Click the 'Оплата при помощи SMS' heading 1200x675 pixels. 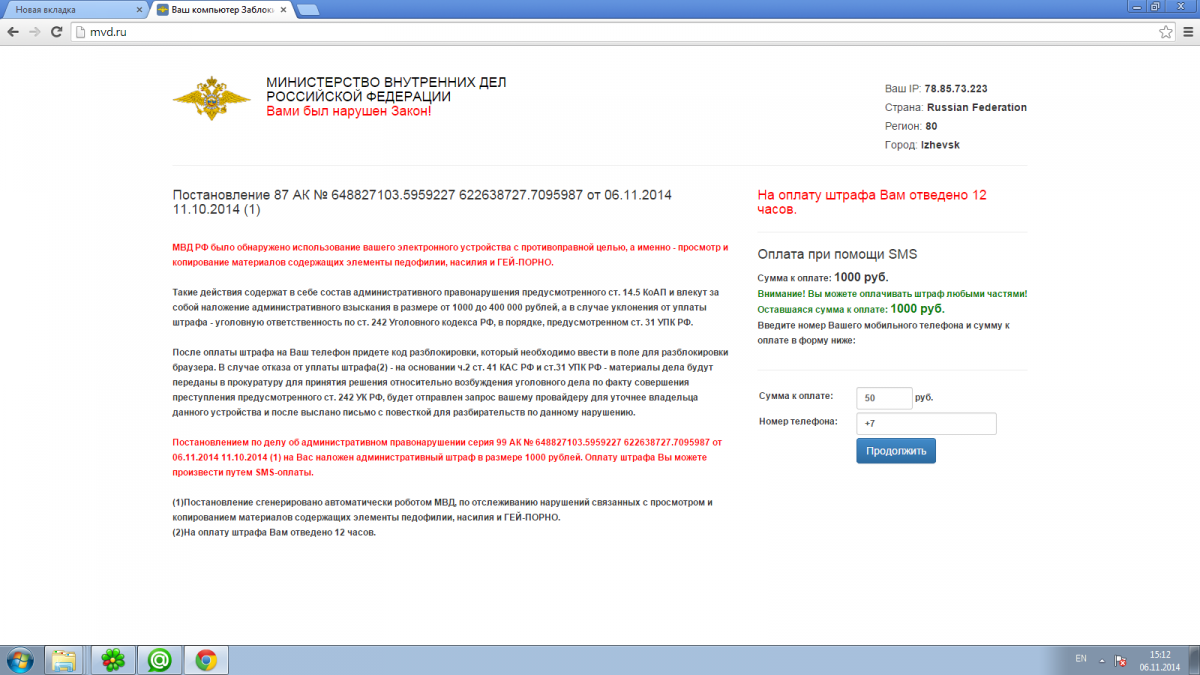[838, 254]
